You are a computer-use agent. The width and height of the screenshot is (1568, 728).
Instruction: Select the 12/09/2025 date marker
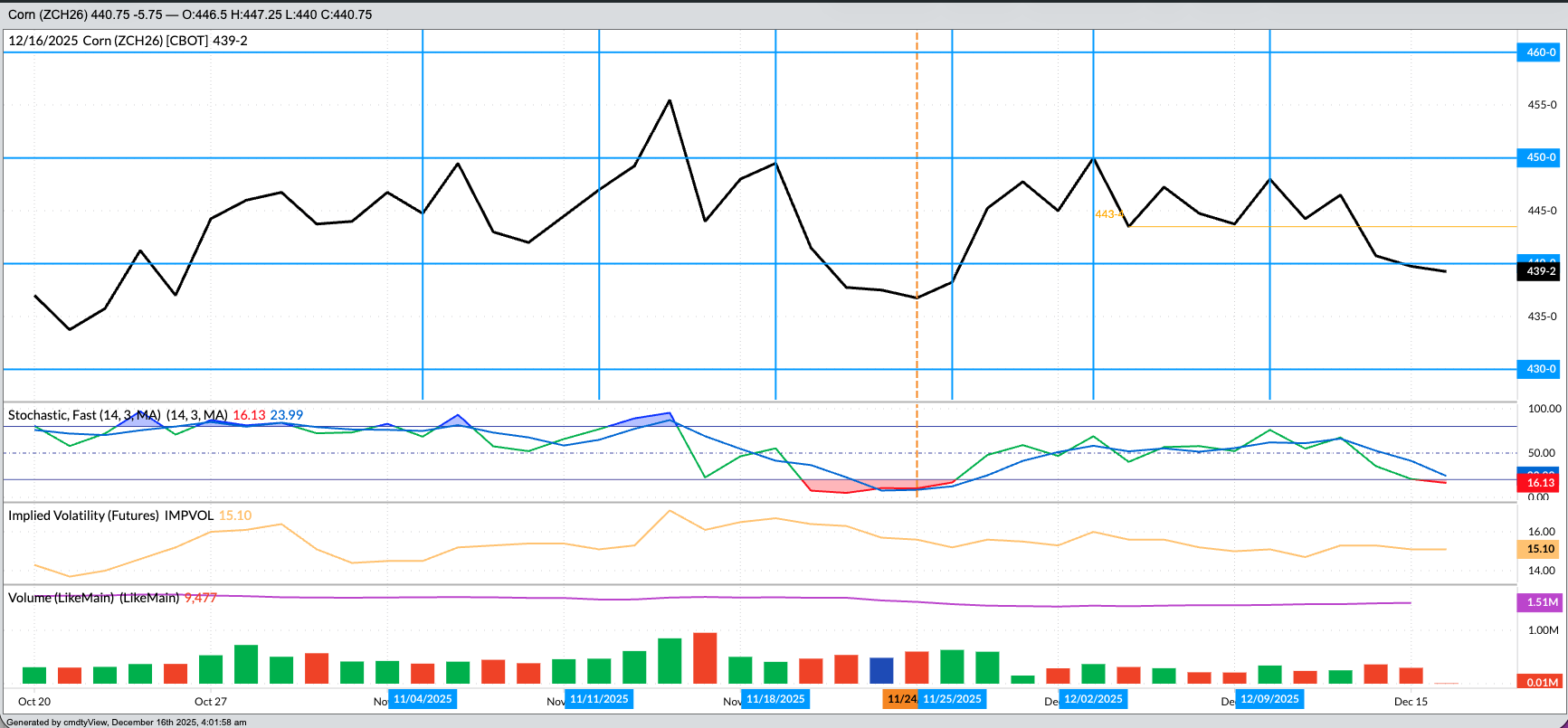coord(1269,699)
